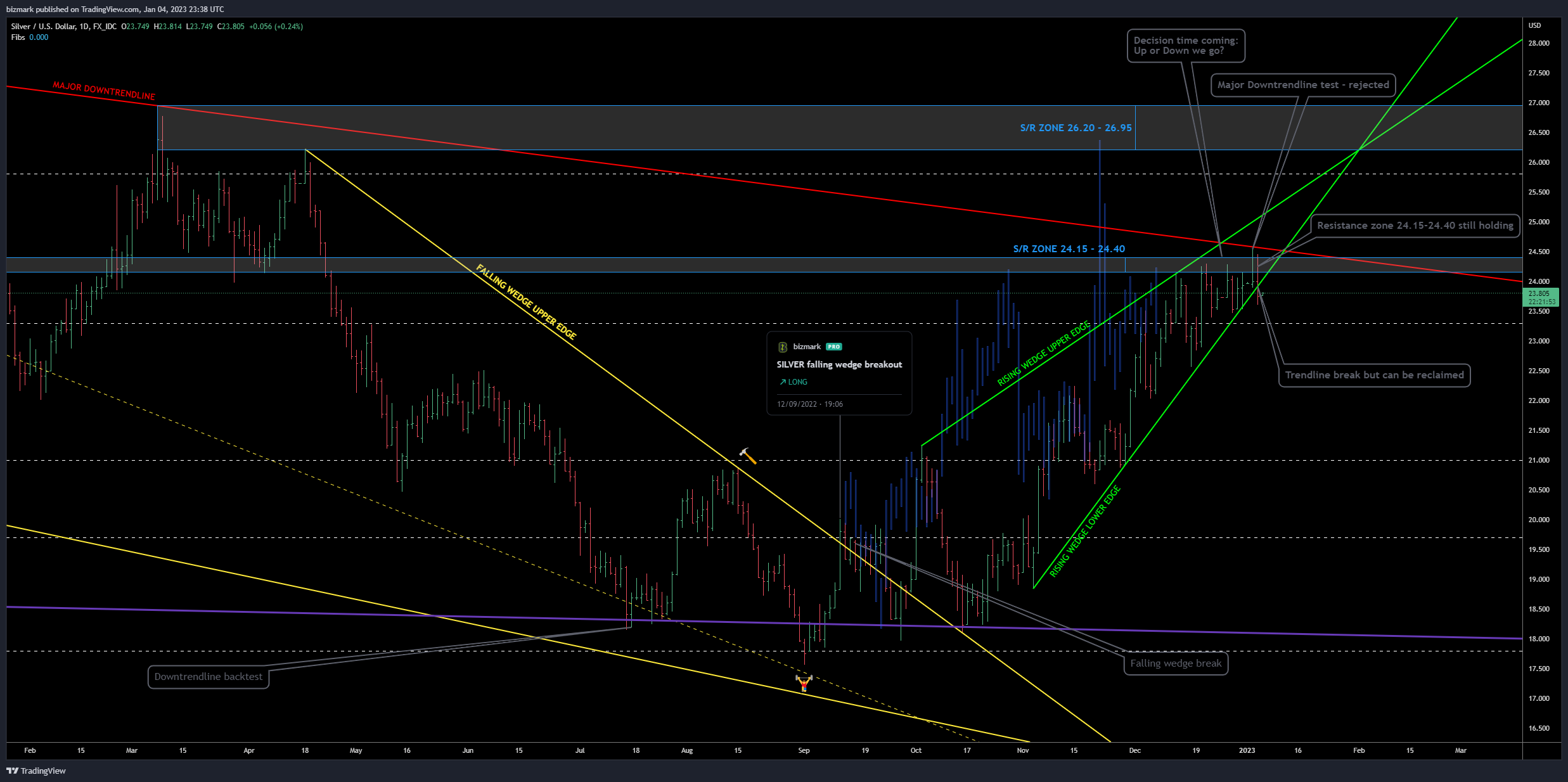Click the bizmark avatar in idea card
This screenshot has width=1568, height=782.
(783, 347)
